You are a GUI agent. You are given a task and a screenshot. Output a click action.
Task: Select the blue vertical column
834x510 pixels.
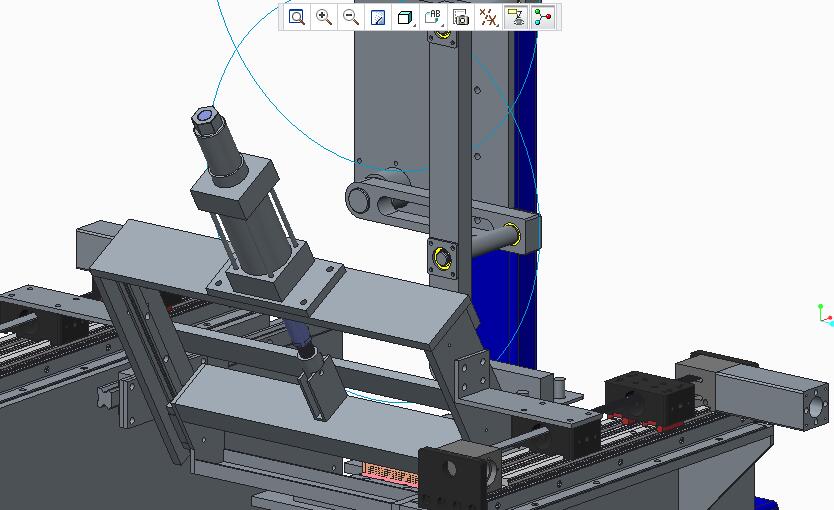click(x=524, y=150)
